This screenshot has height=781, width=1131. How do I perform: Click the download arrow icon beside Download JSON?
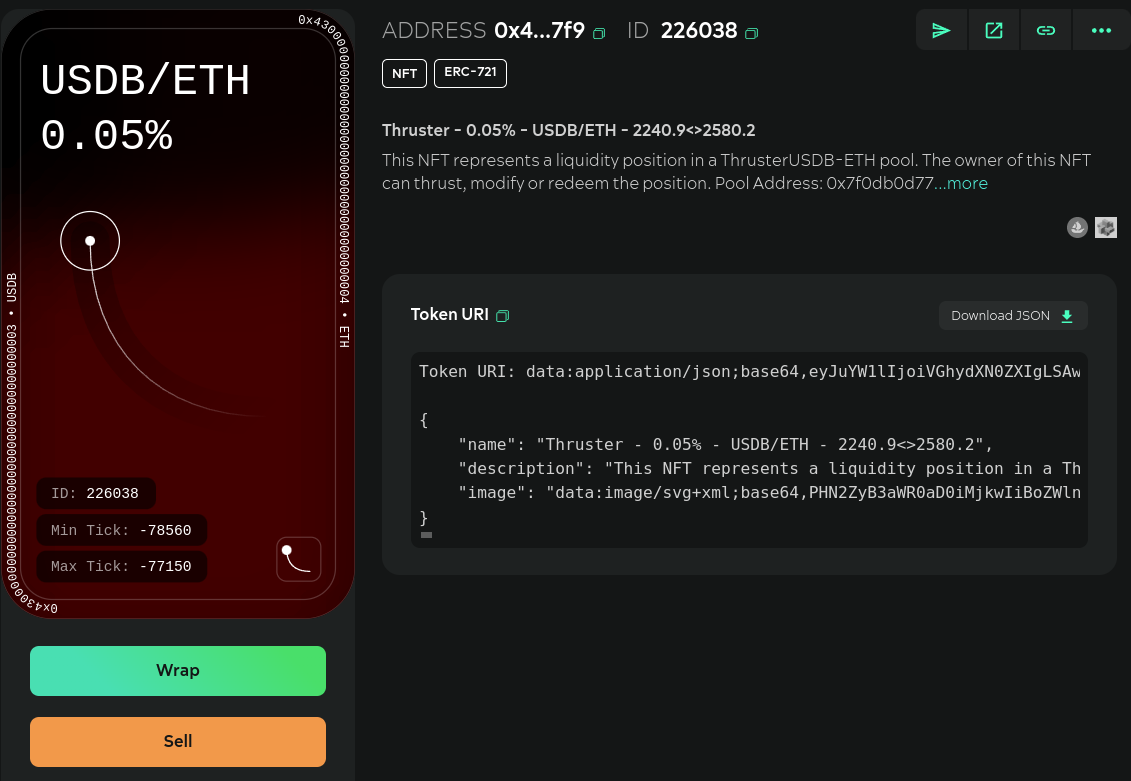1067,316
